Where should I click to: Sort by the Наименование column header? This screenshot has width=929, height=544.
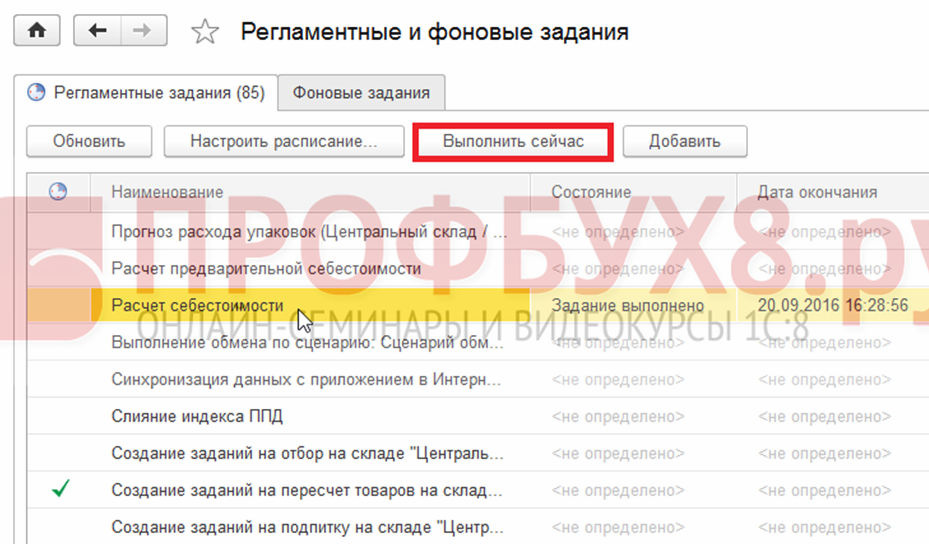pos(167,192)
